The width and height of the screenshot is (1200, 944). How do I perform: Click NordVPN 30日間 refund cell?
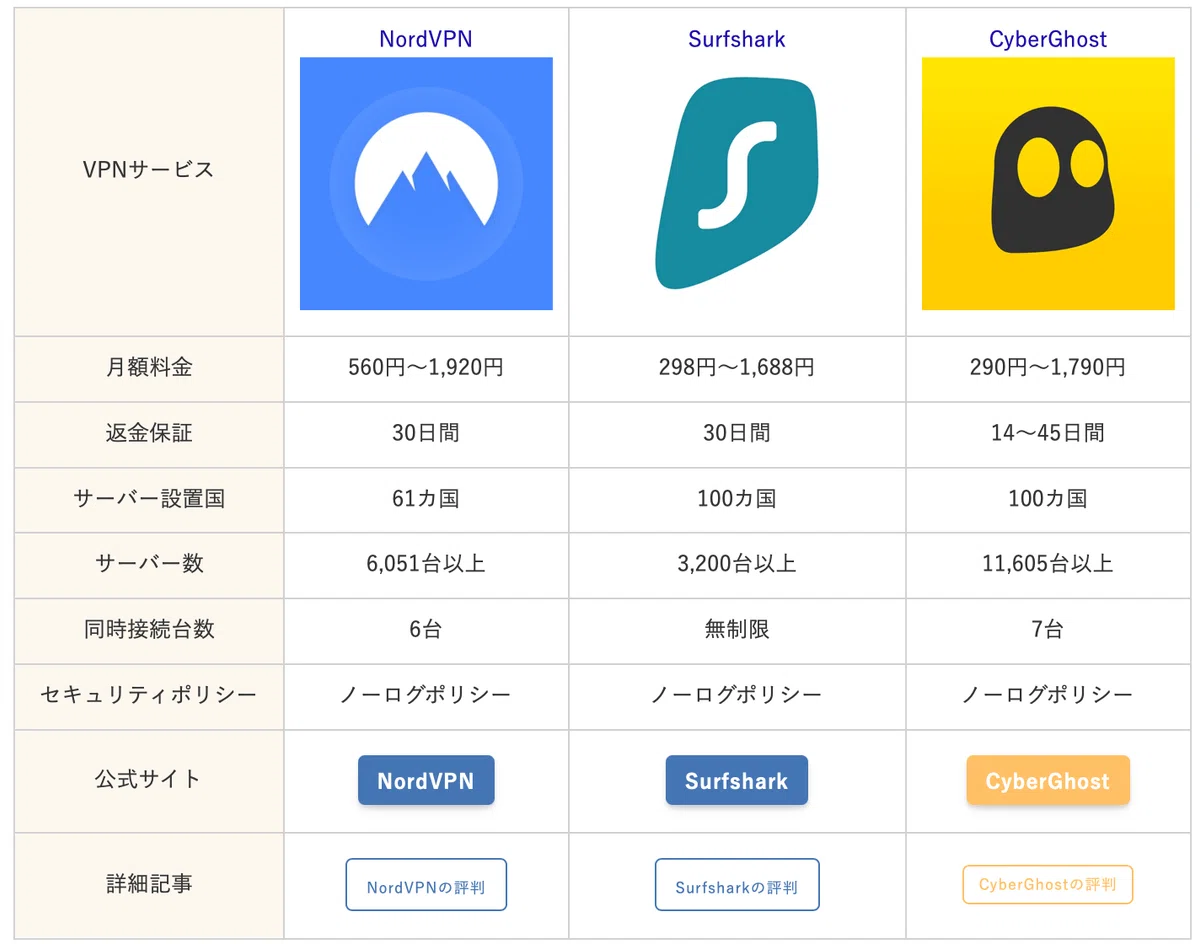point(426,434)
